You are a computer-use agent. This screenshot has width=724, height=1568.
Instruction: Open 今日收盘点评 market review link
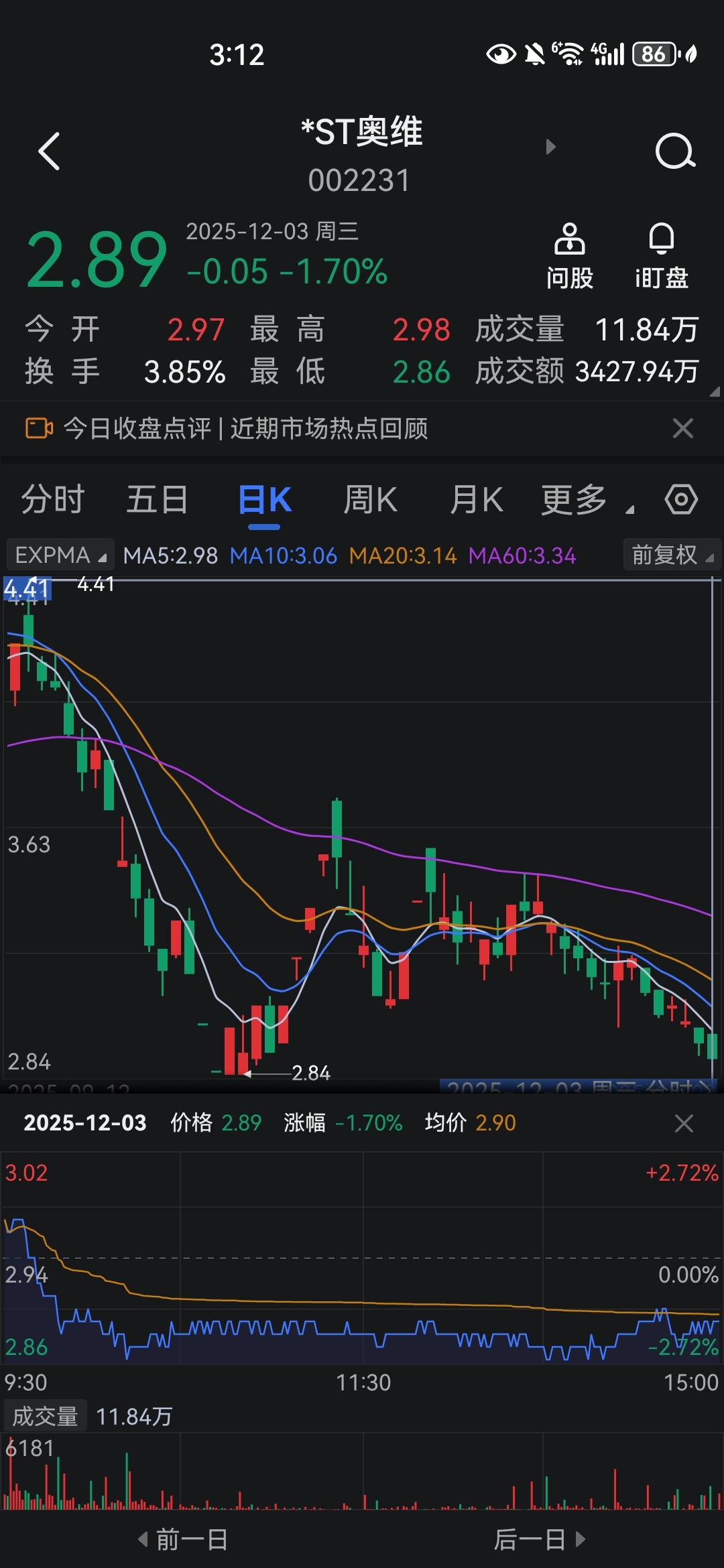pyautogui.click(x=245, y=428)
